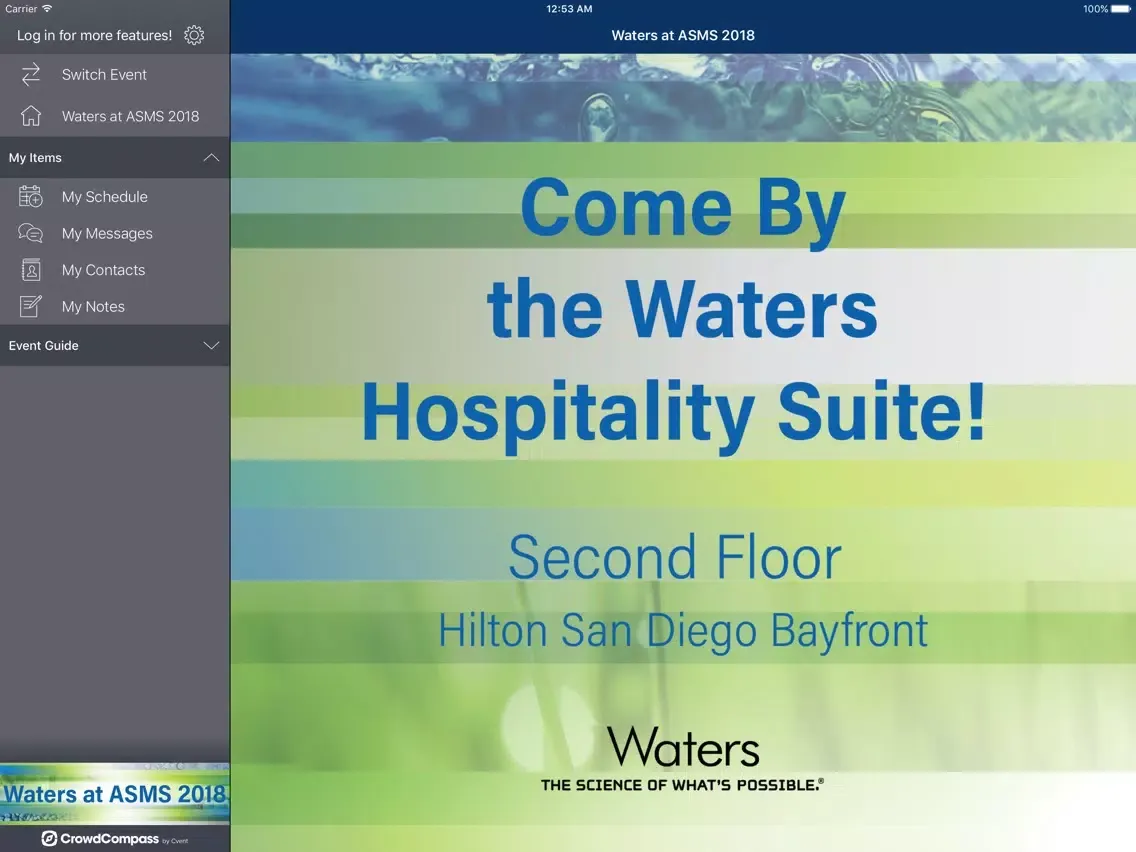The height and width of the screenshot is (852, 1136).
Task: Tap the Wi-Fi status icon
Action: [x=47, y=9]
